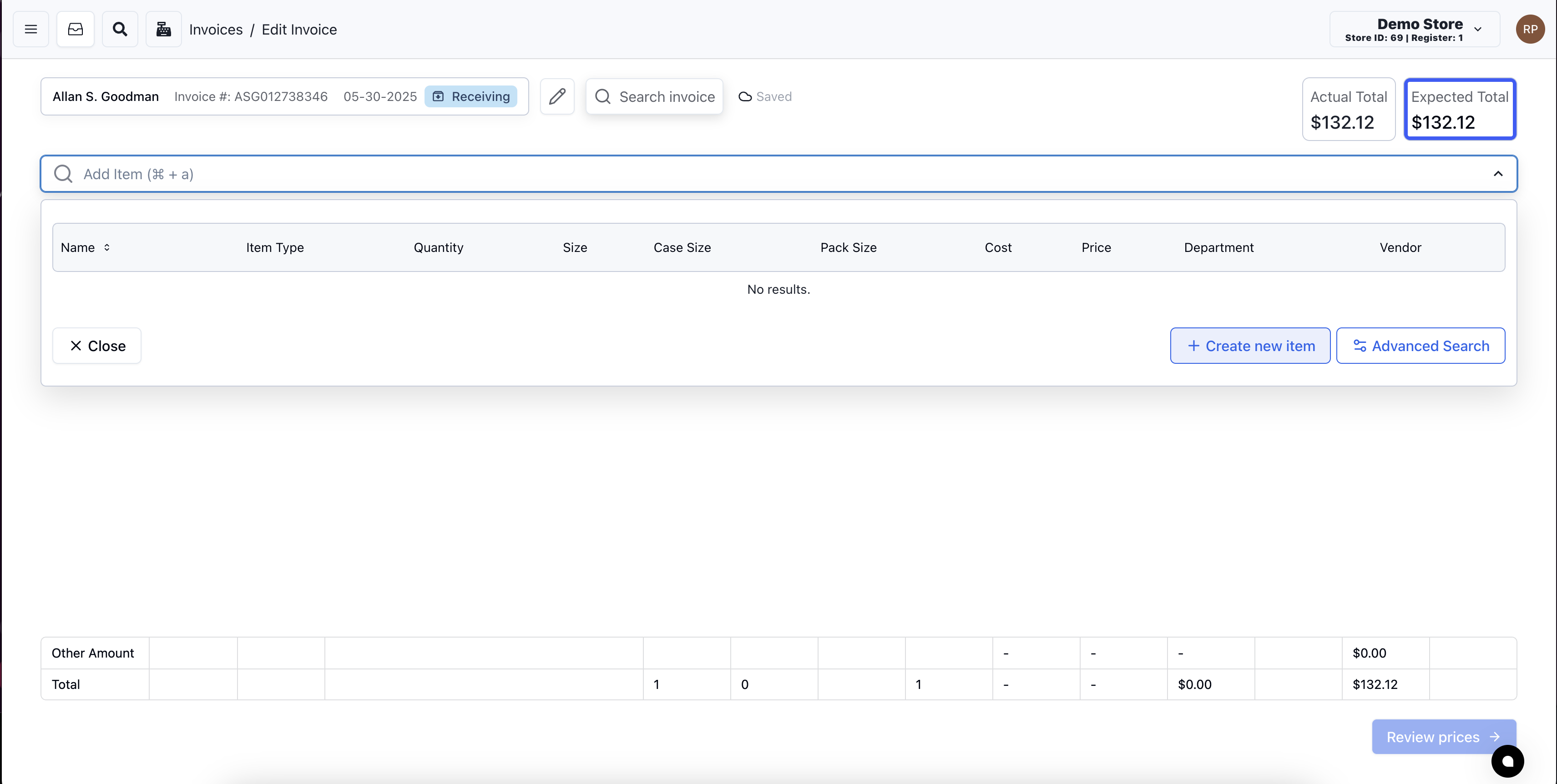Click the chat assistant bubble at bottom right
The width and height of the screenshot is (1557, 784).
1507,762
